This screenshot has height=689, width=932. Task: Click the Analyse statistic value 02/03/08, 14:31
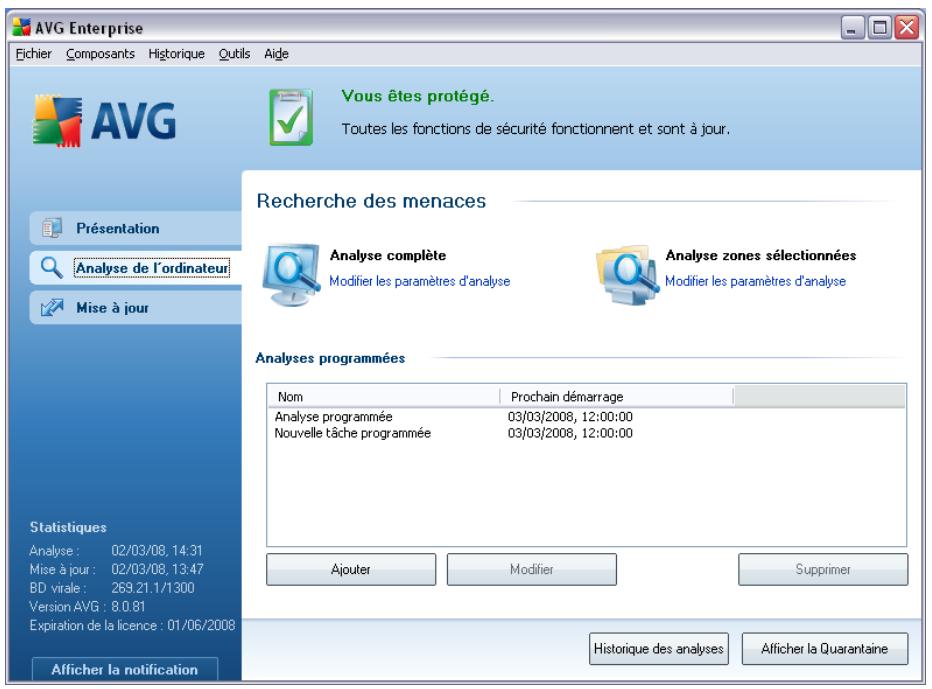pyautogui.click(x=157, y=550)
